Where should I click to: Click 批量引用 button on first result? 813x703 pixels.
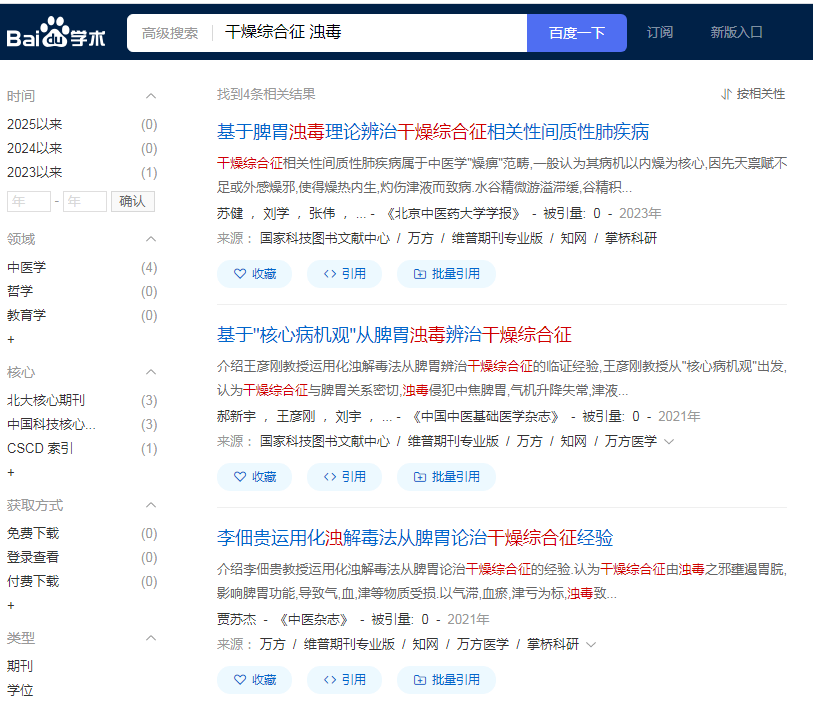[x=446, y=274]
